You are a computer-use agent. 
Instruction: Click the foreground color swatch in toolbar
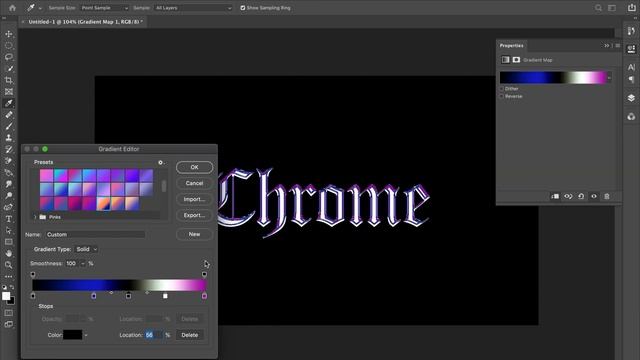6,296
